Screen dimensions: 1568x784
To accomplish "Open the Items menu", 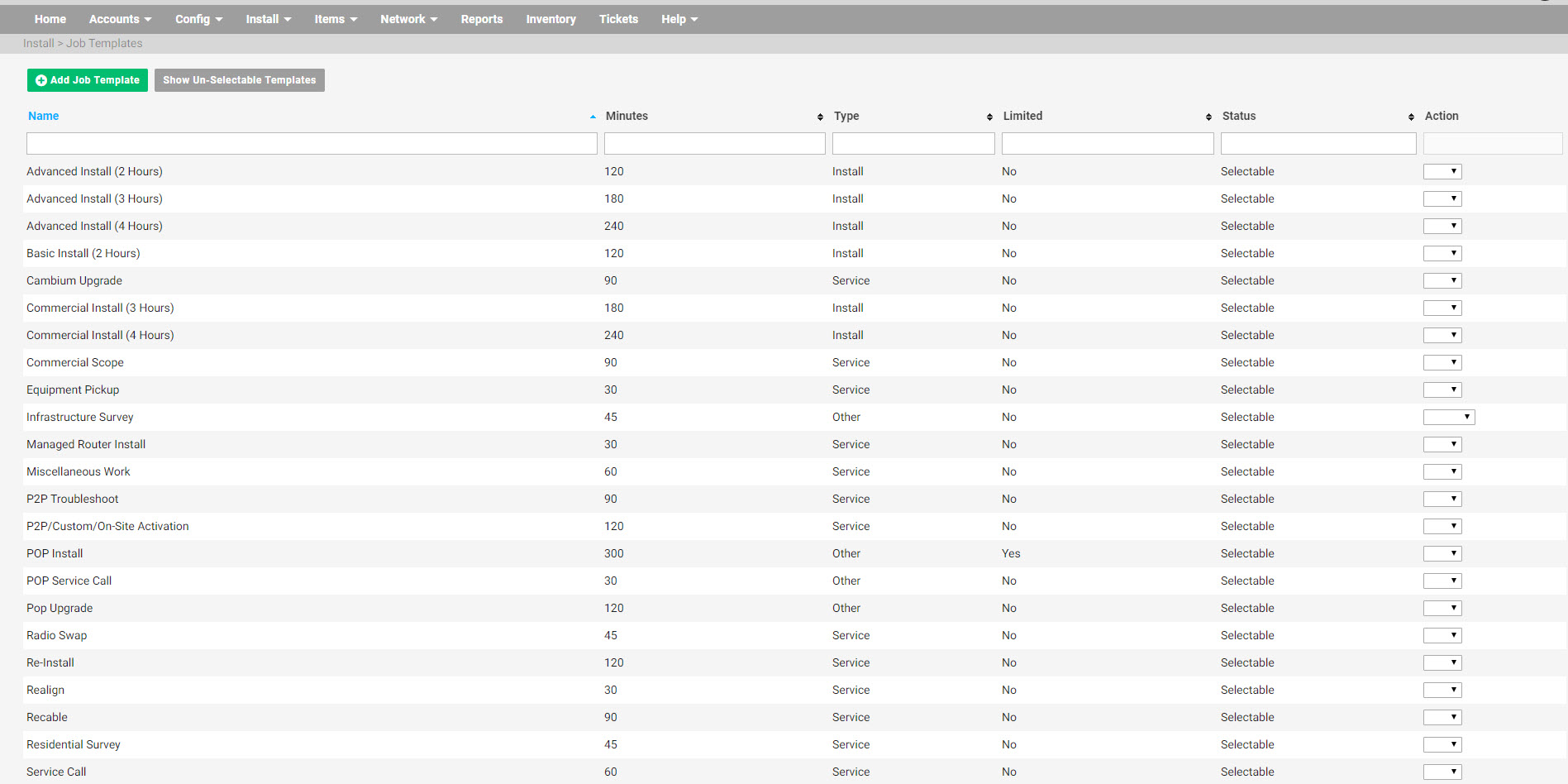I will 336,19.
